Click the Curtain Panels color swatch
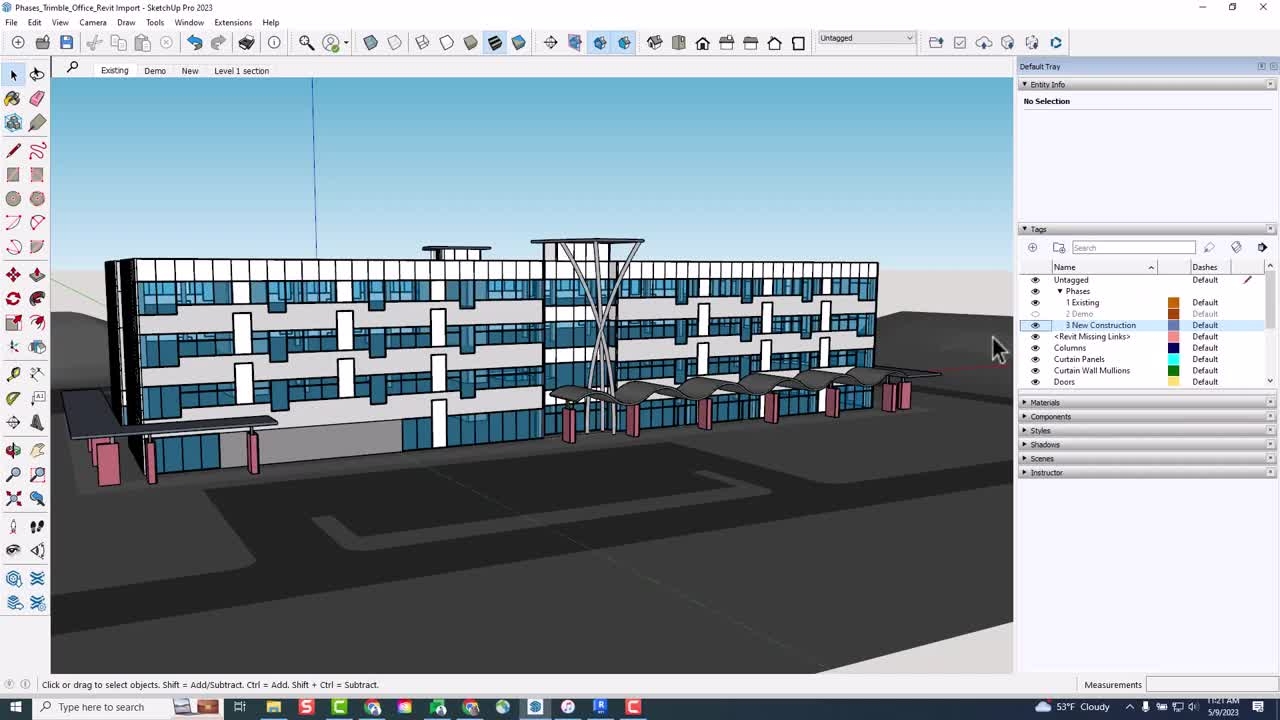 (1173, 359)
